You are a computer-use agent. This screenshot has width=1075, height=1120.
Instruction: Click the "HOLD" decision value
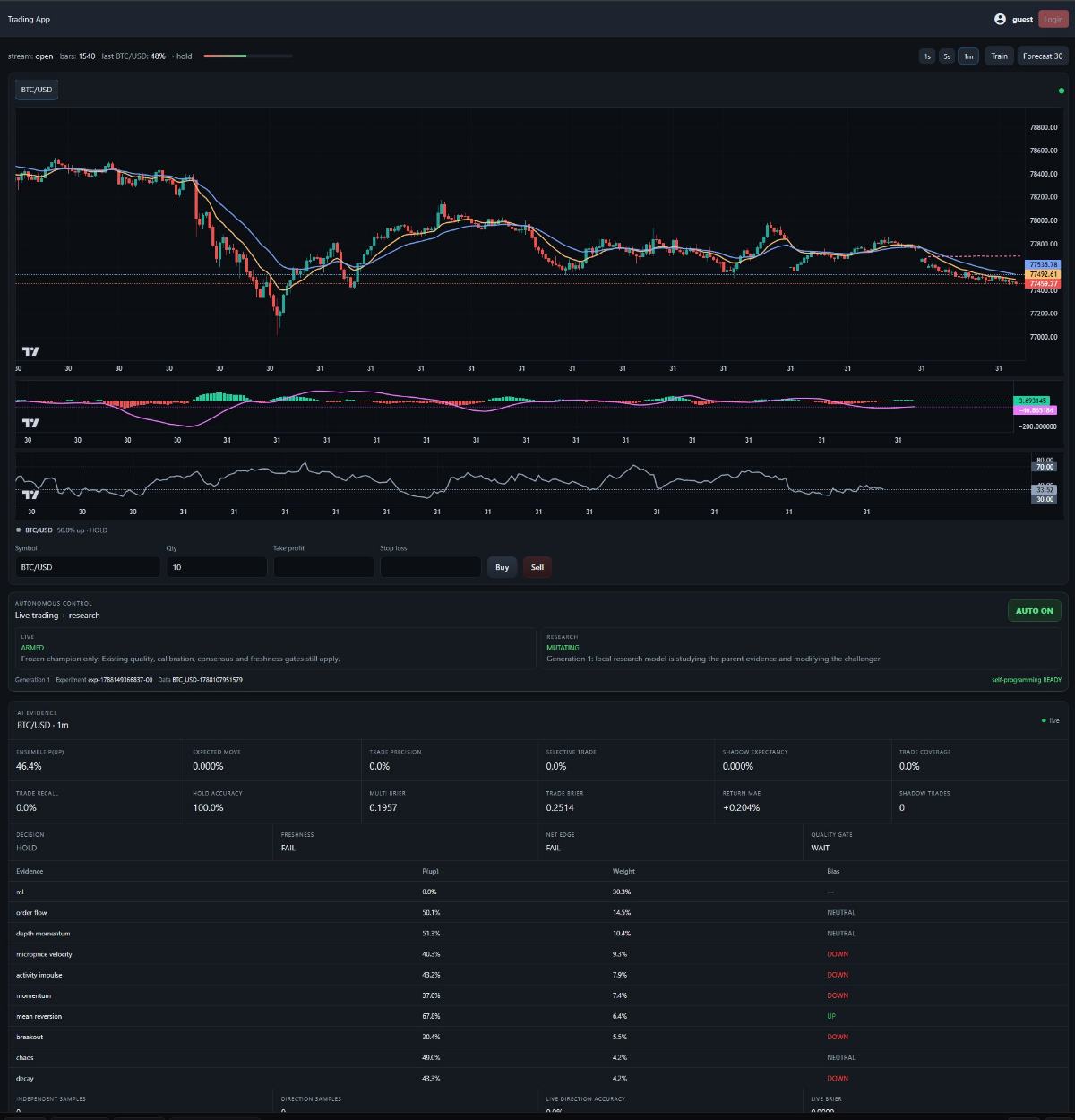pyautogui.click(x=27, y=848)
